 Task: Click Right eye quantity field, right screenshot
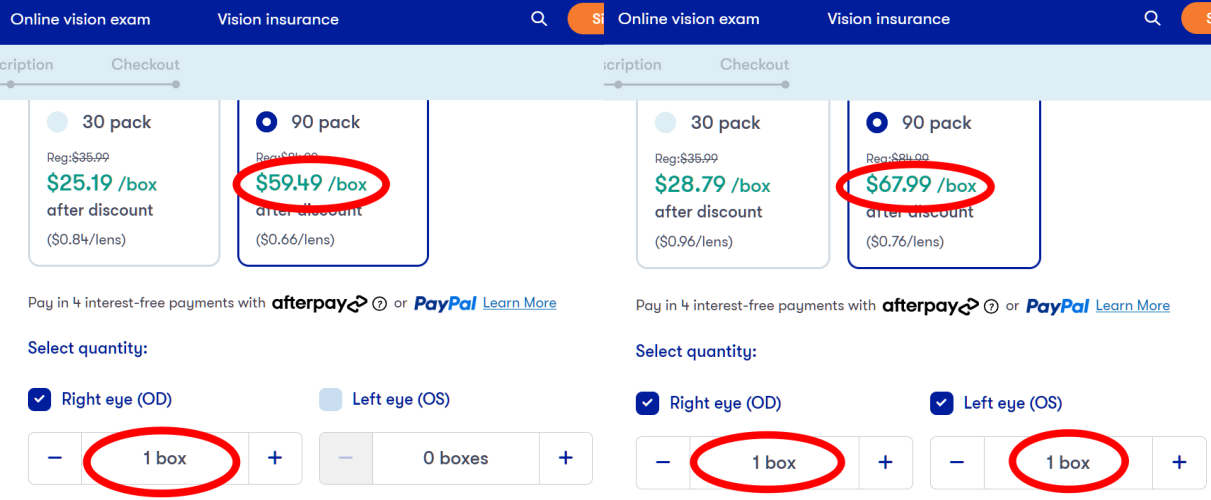pos(774,462)
